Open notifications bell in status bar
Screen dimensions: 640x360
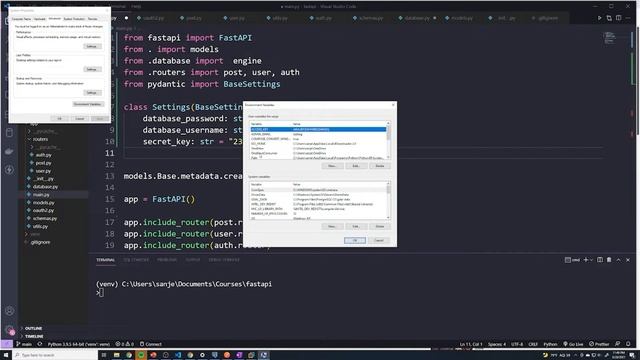(x=628, y=344)
